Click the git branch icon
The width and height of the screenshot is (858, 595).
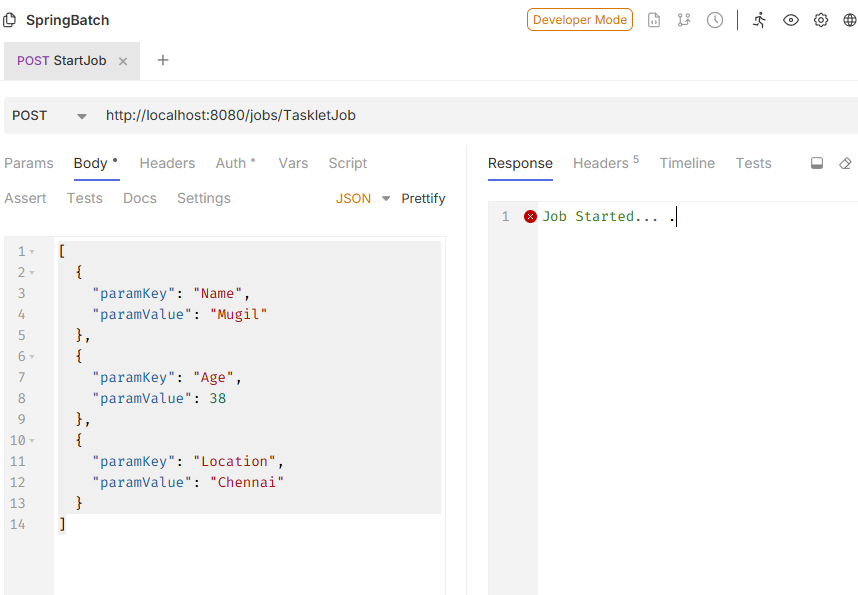point(684,20)
